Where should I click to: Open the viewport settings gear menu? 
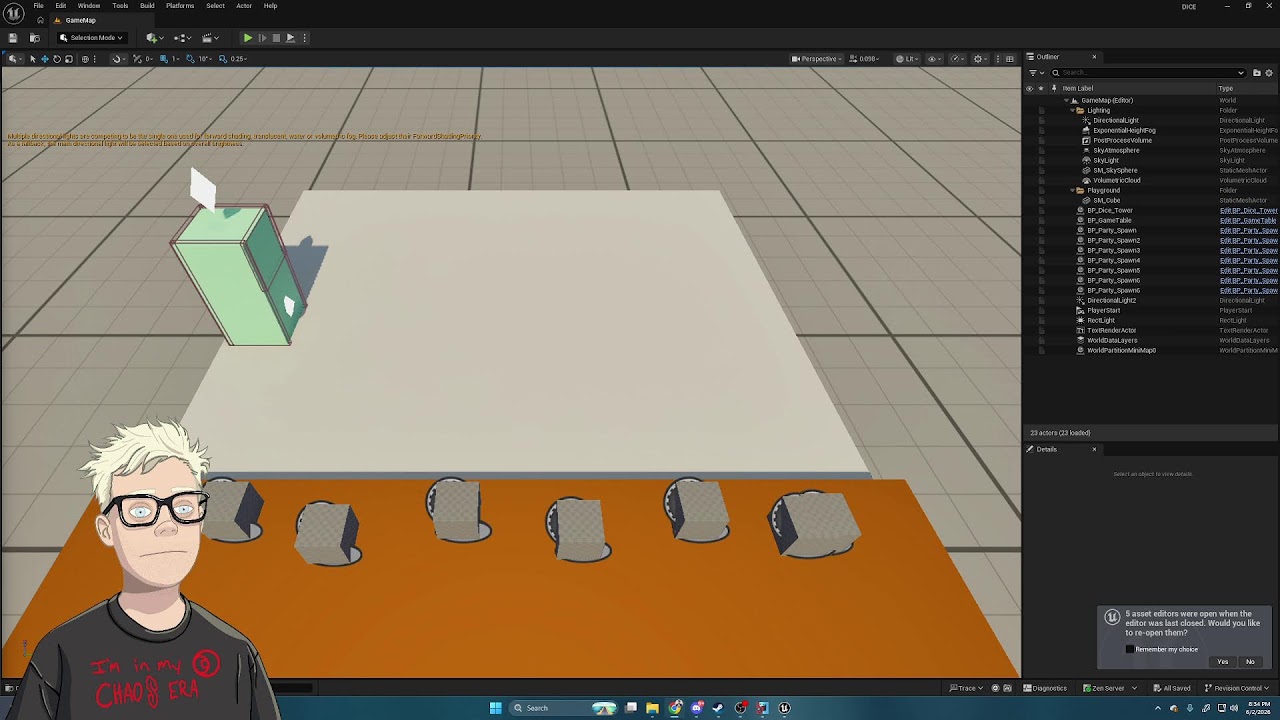tap(980, 59)
